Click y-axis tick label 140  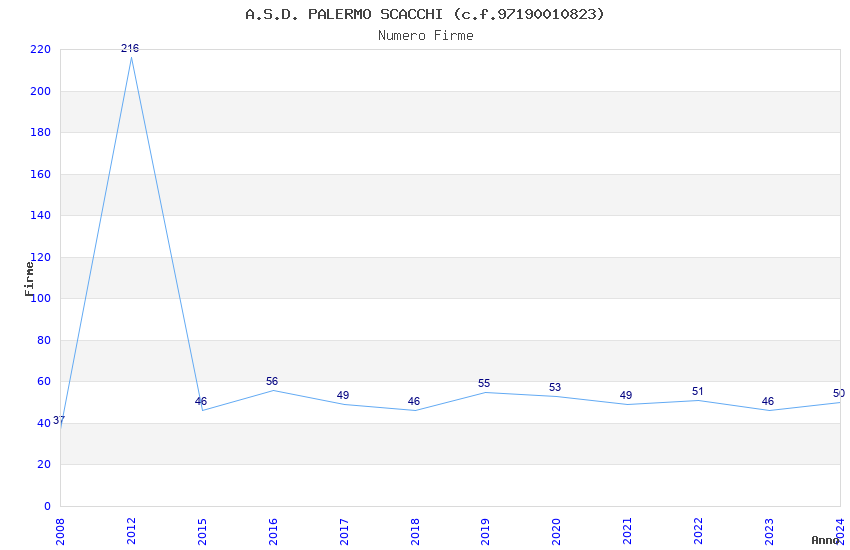pyautogui.click(x=41, y=216)
